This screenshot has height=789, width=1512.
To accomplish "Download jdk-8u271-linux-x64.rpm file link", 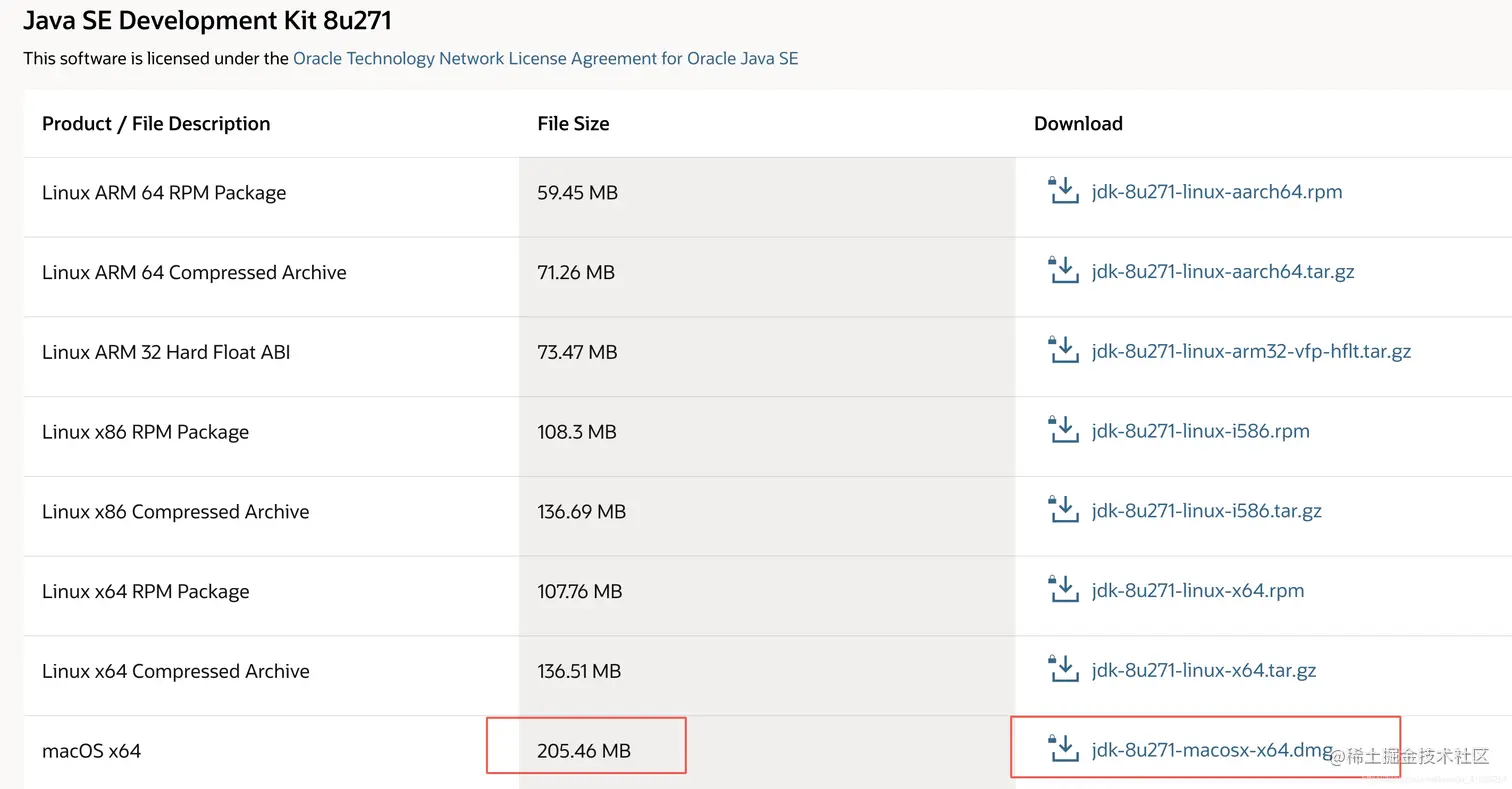I will 1198,591.
